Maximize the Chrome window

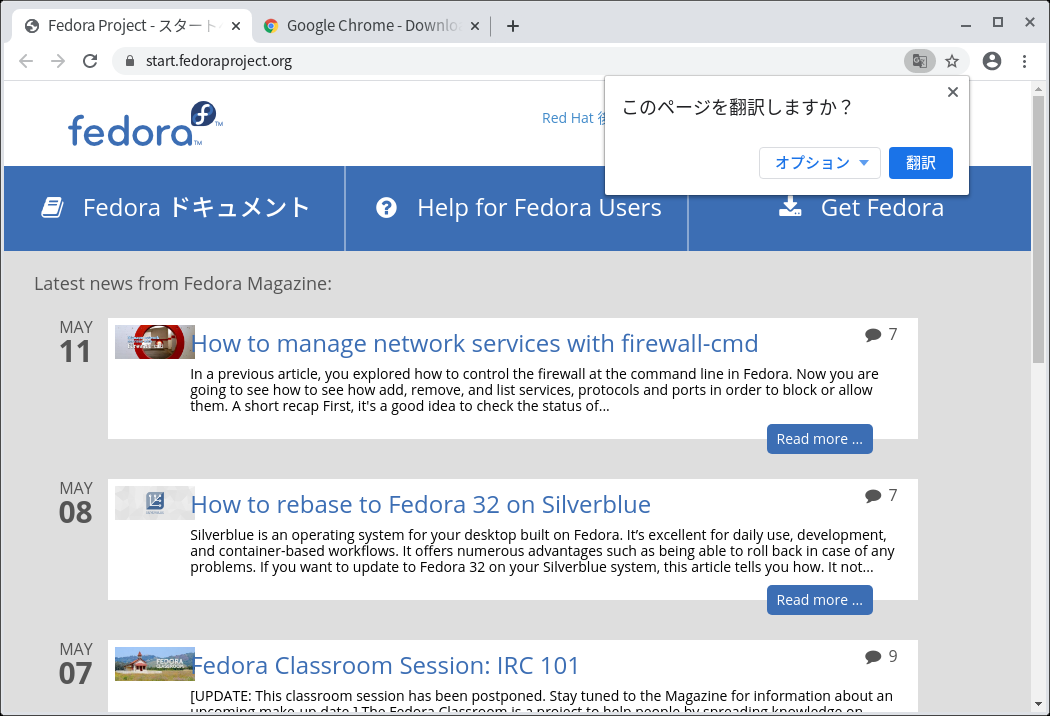point(998,23)
